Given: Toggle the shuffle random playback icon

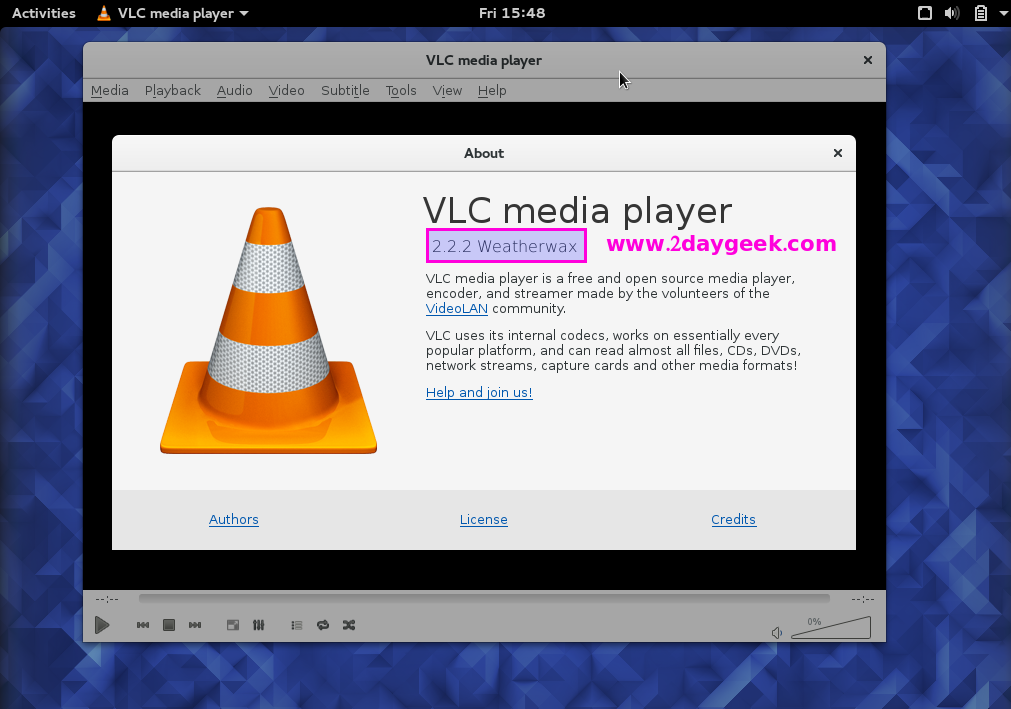Looking at the screenshot, I should (x=349, y=625).
